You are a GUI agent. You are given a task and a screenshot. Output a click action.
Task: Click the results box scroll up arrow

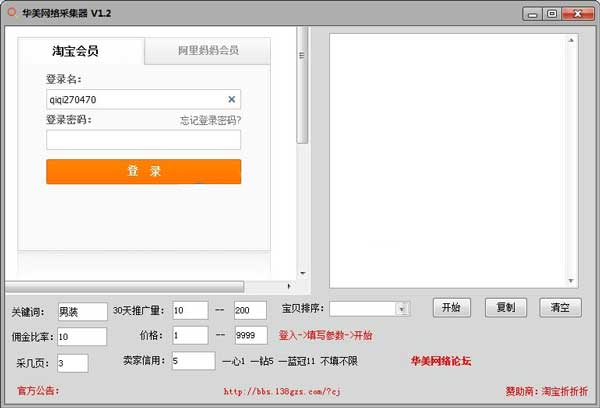571,40
